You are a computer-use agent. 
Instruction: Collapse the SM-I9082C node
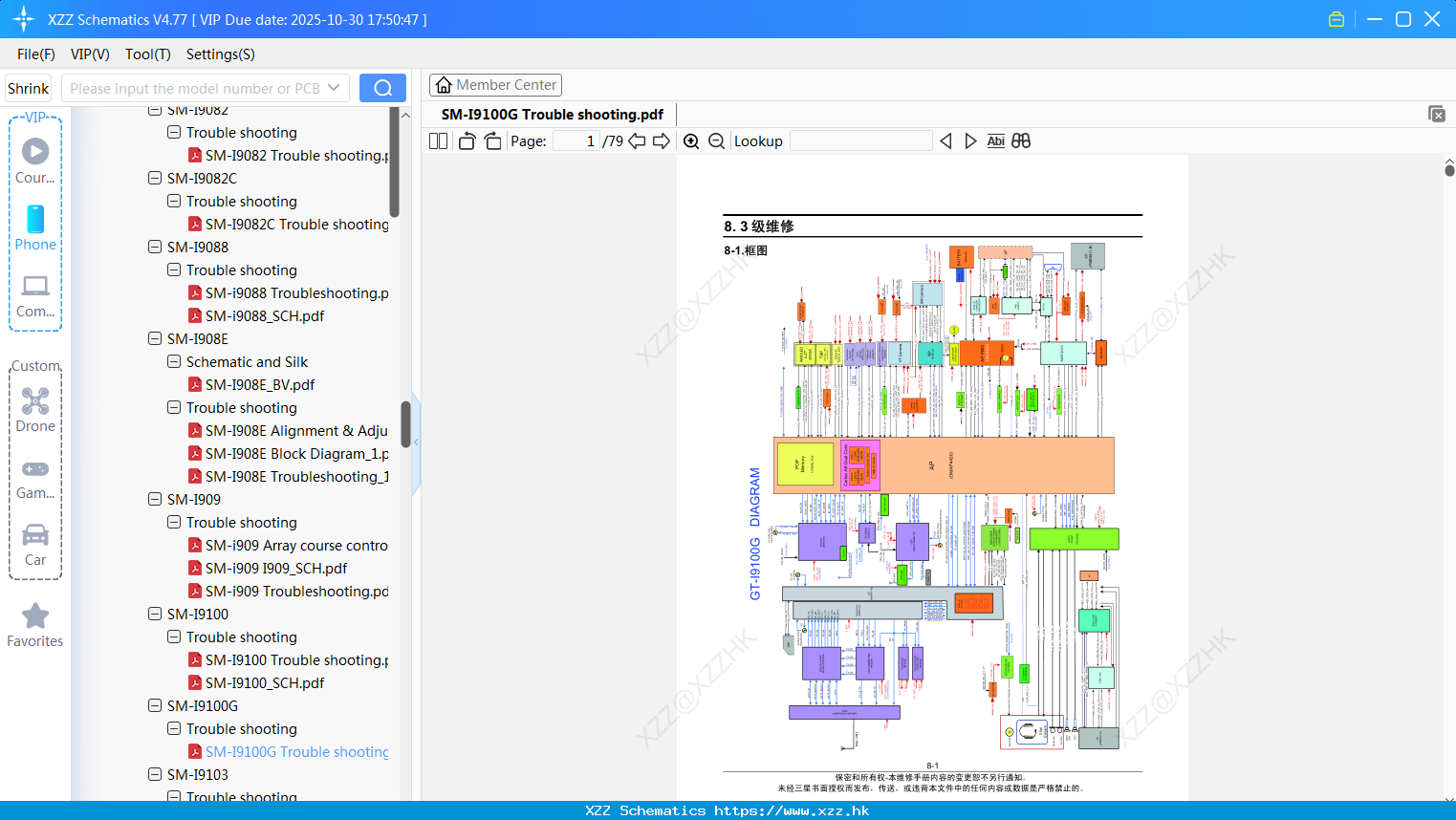(155, 178)
